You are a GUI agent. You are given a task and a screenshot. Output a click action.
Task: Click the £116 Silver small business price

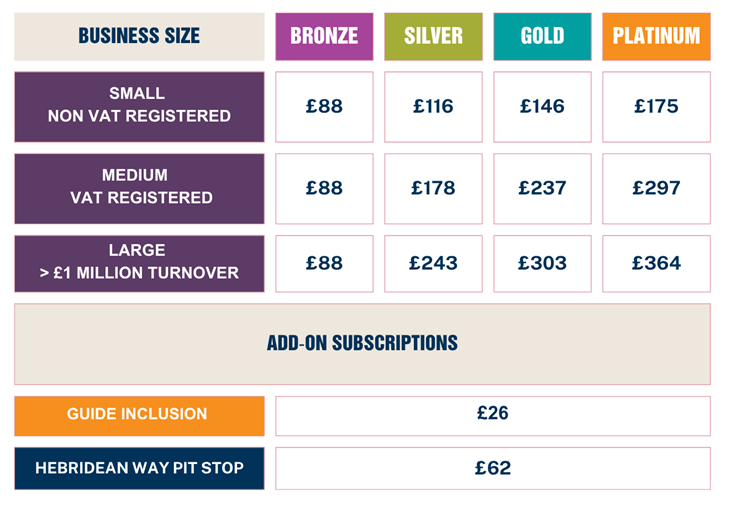tap(433, 106)
